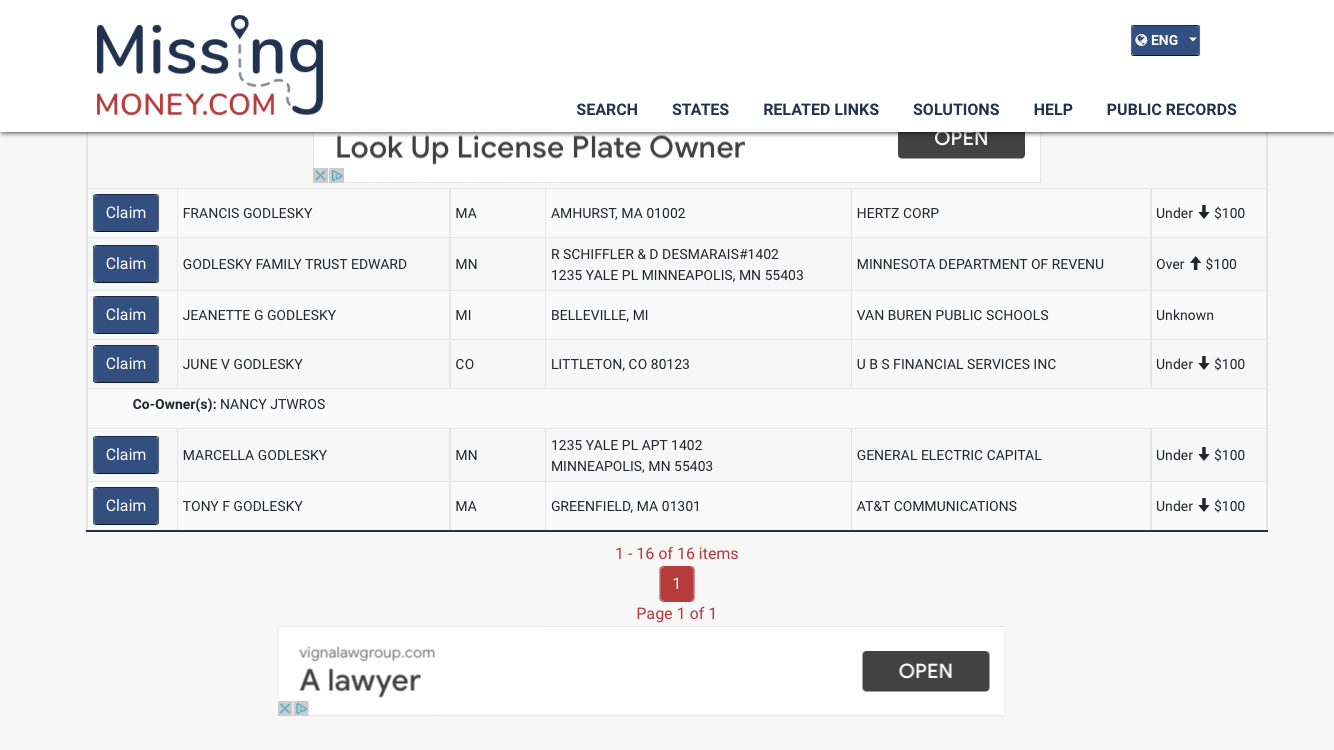This screenshot has width=1334, height=750.
Task: Claim the FRANCIS GODLESKY property
Action: pyautogui.click(x=126, y=213)
